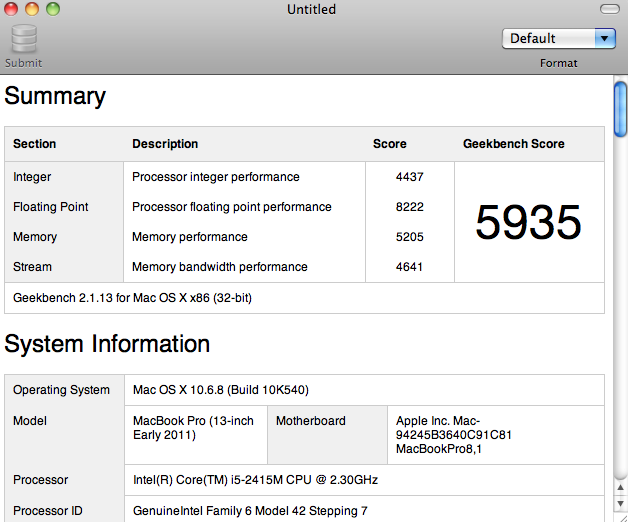Click MacBook Pro 13-inch Early 2011 value
The width and height of the screenshot is (628, 522).
(x=193, y=428)
